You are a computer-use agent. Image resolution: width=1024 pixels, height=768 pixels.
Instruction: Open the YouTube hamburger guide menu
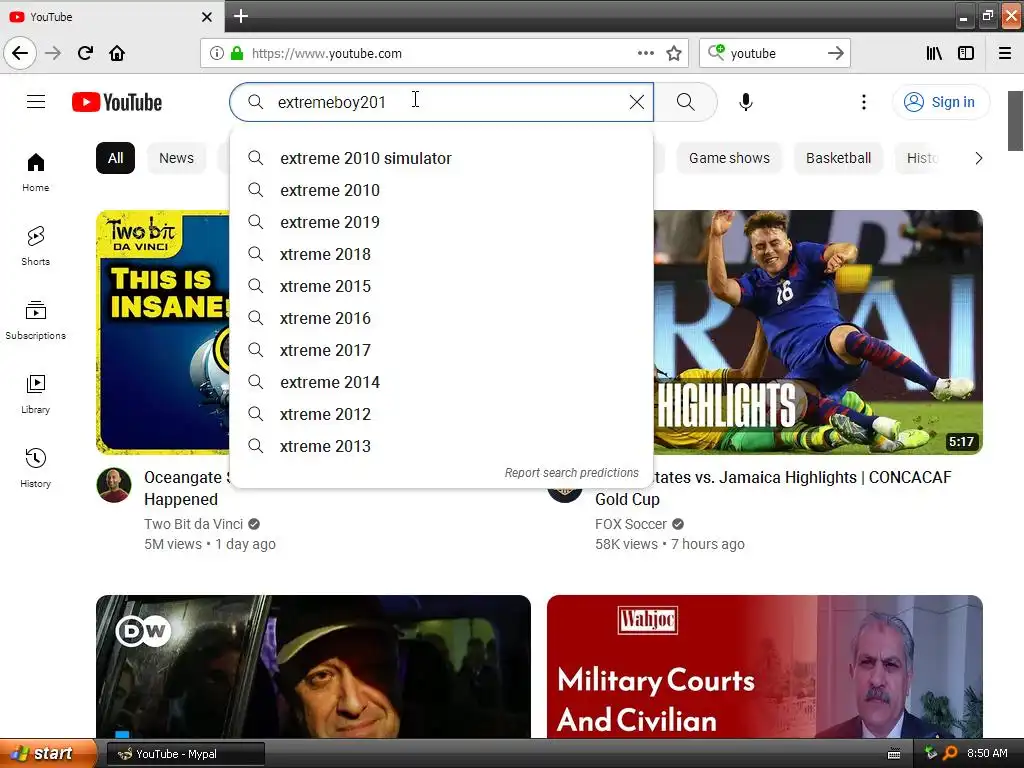click(x=36, y=102)
